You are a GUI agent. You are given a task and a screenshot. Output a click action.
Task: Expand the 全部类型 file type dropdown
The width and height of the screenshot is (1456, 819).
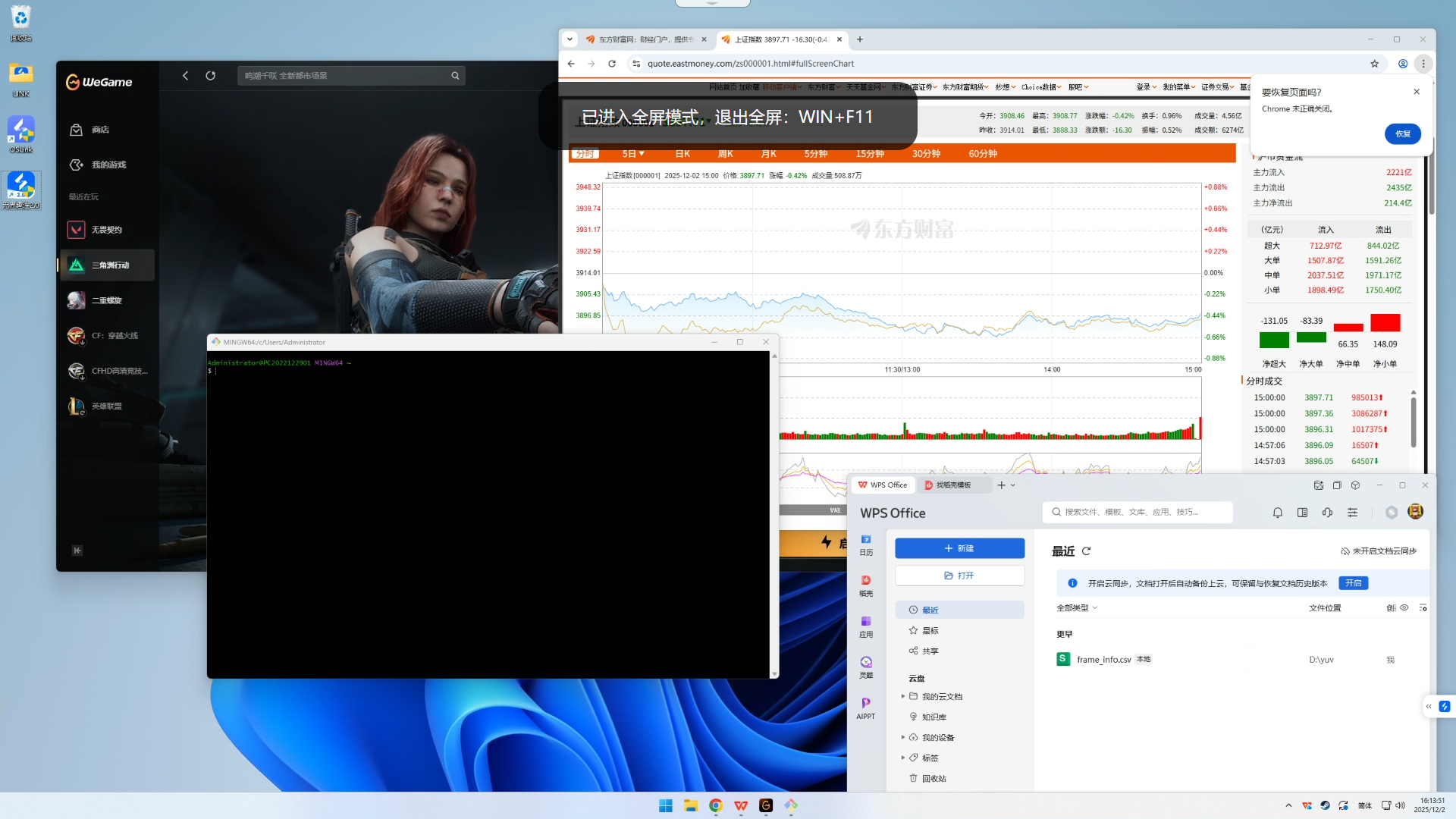1076,607
